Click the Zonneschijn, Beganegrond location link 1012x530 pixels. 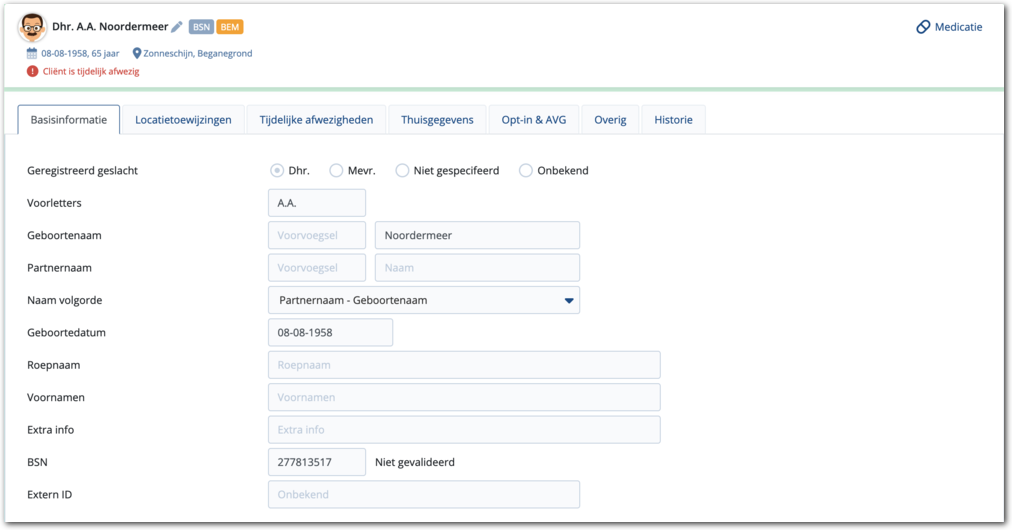[199, 53]
